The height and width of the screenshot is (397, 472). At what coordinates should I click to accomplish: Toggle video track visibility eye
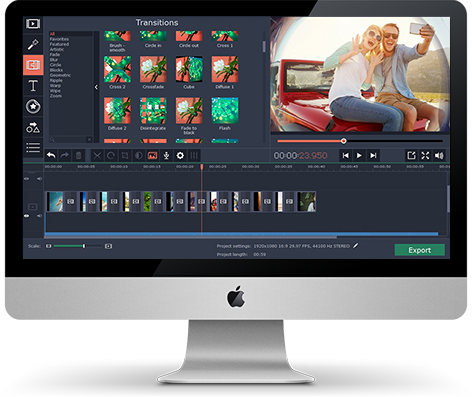[x=27, y=216]
